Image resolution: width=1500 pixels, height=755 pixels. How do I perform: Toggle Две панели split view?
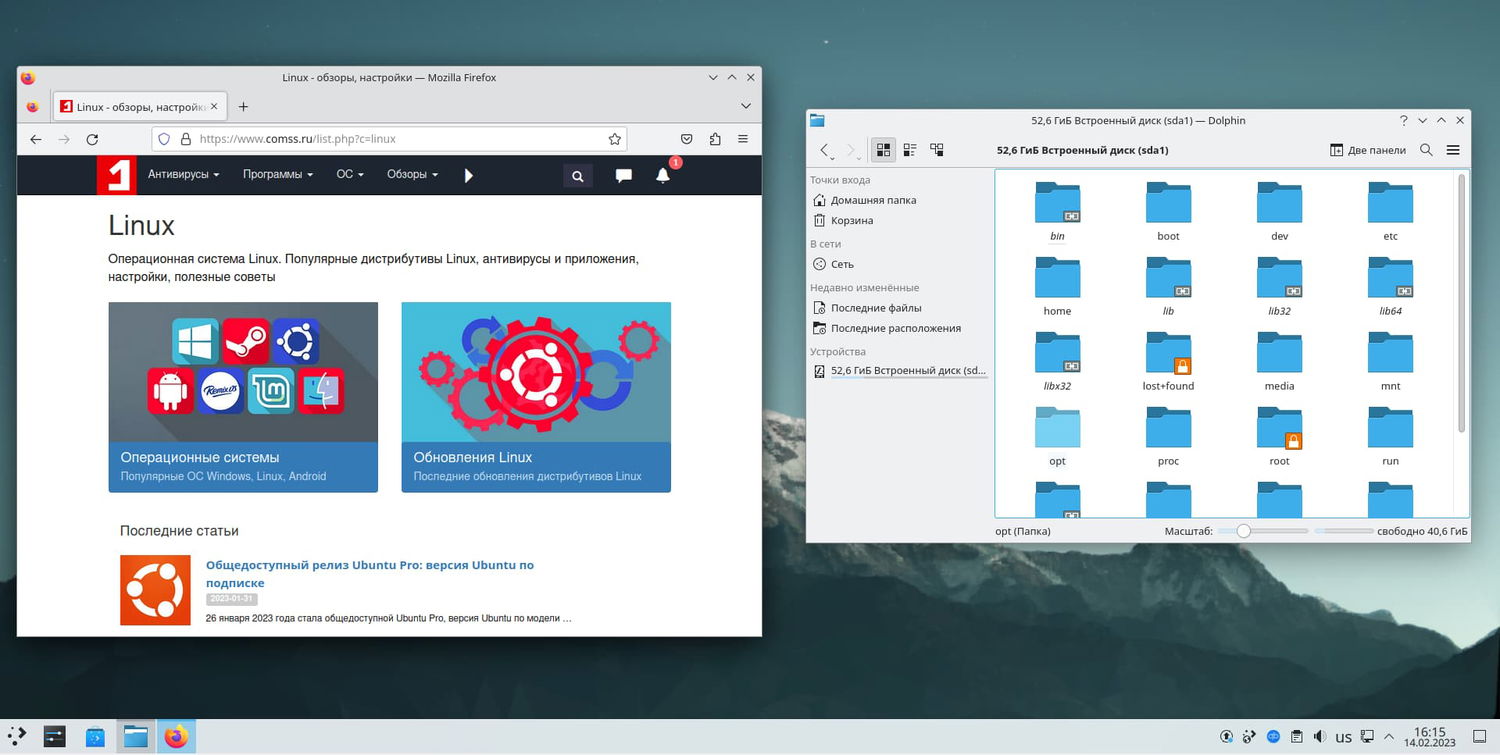tap(1368, 150)
